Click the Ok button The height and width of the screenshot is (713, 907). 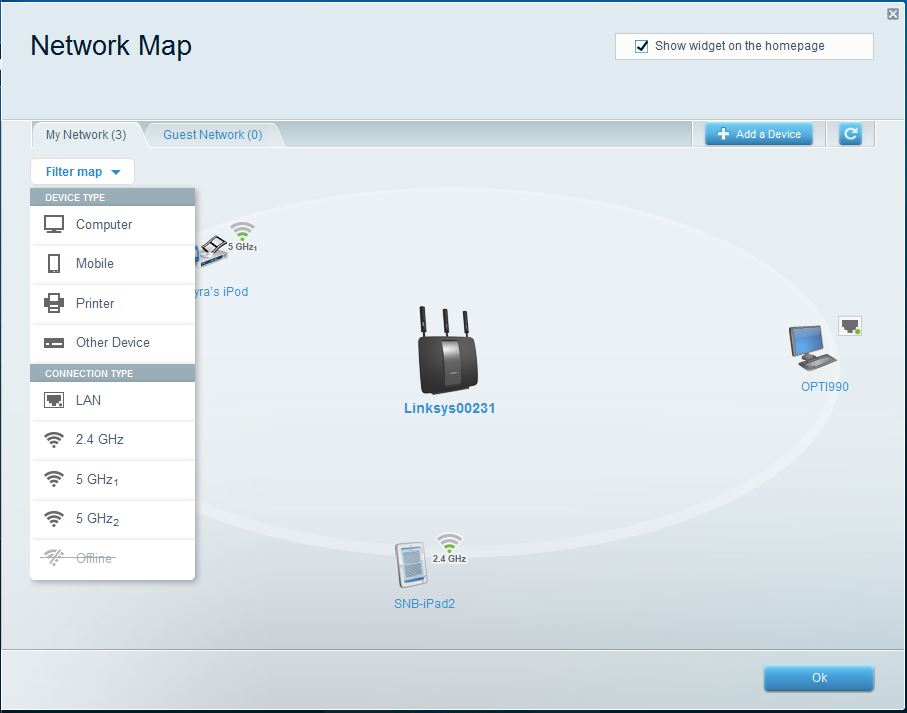(818, 678)
